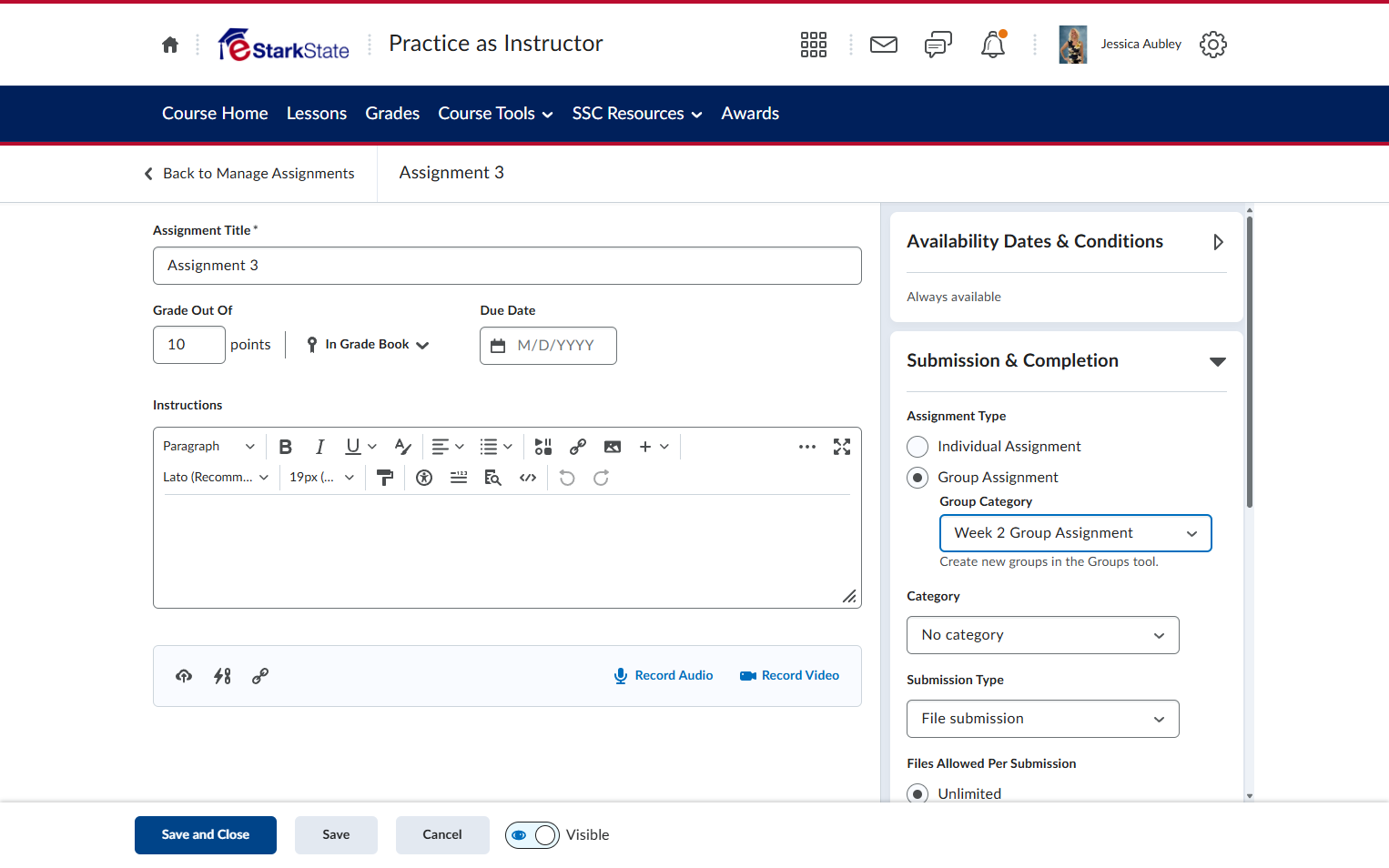Open In Grade Book dropdown
The height and width of the screenshot is (868, 1389).
(x=368, y=345)
